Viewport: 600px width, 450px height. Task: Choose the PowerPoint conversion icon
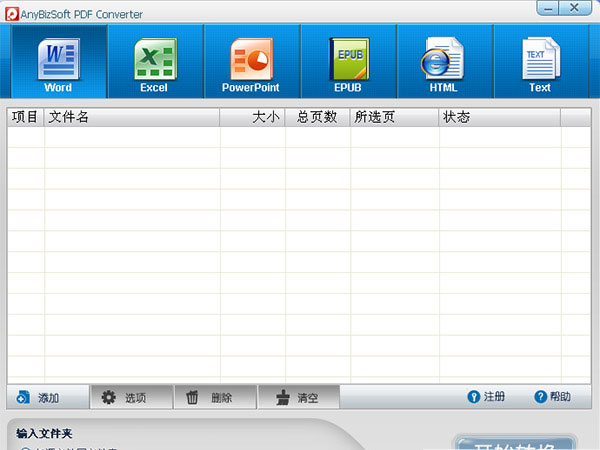[251, 62]
